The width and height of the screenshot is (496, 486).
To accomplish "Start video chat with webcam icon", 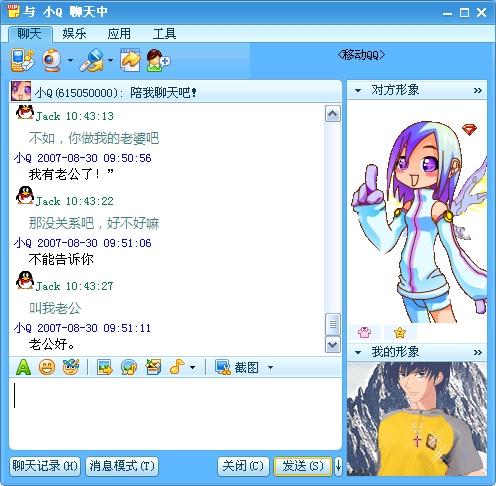I will coord(52,60).
